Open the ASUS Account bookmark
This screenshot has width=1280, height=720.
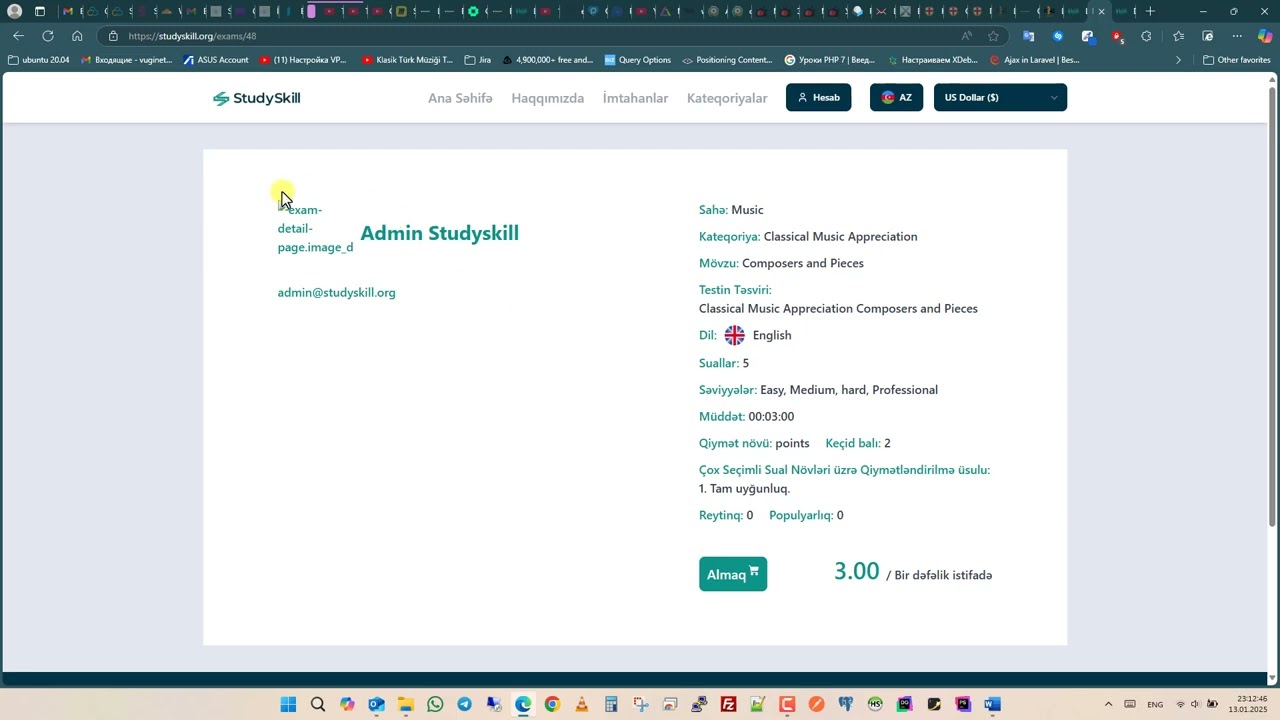pyautogui.click(x=215, y=60)
